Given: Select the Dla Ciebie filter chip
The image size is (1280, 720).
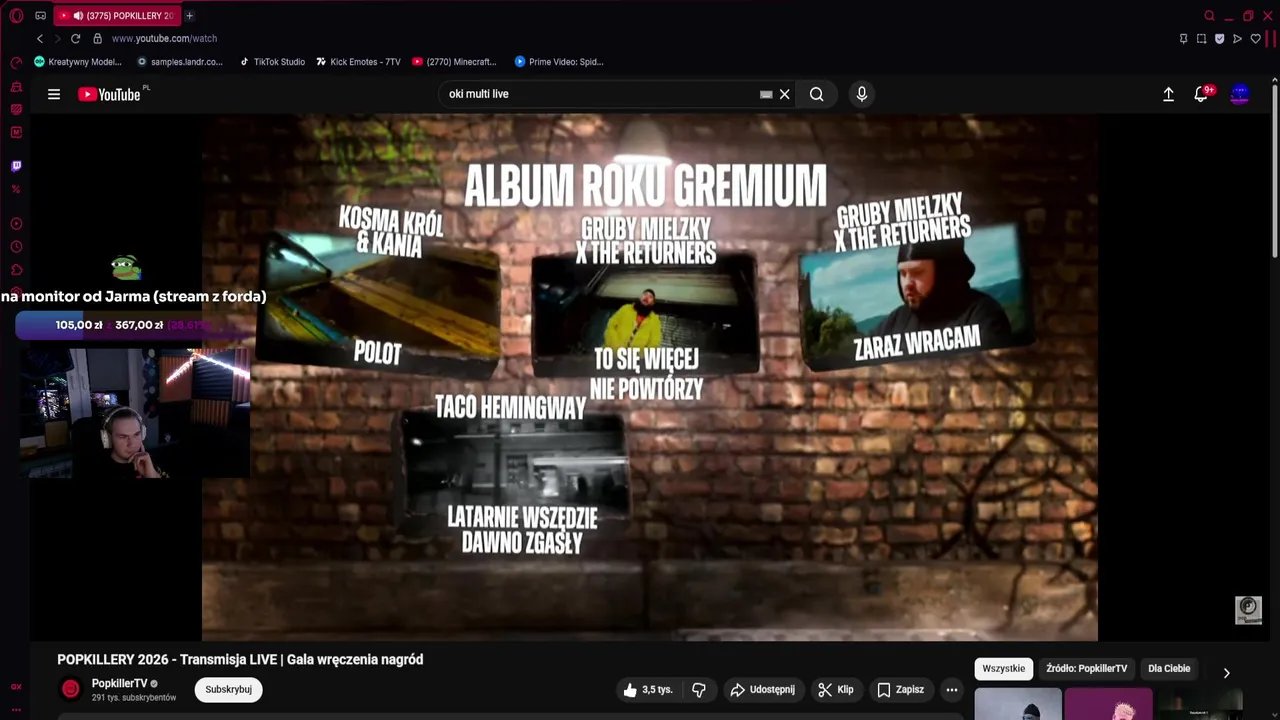Looking at the screenshot, I should pos(1169,668).
